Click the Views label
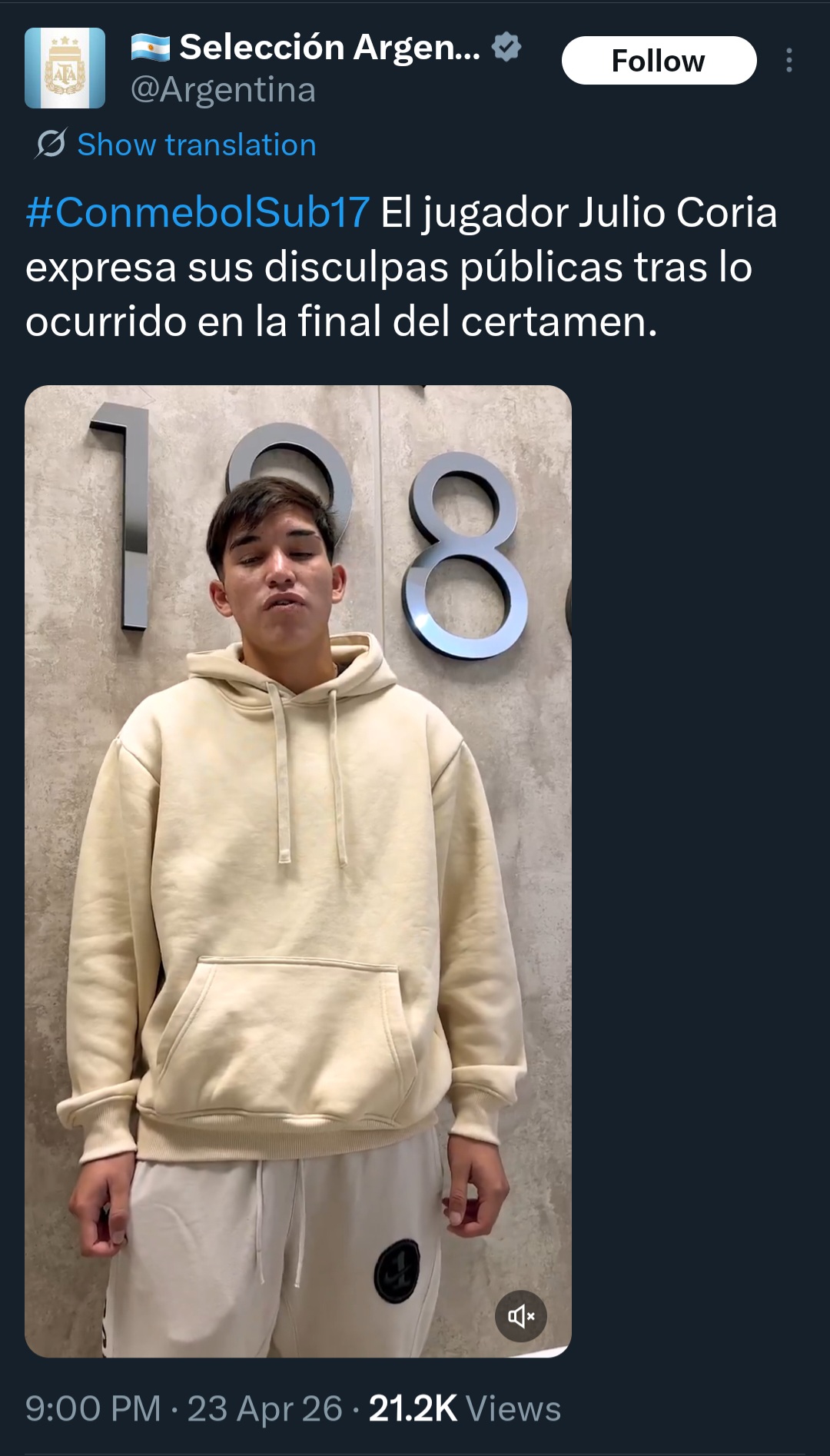 tap(513, 1408)
